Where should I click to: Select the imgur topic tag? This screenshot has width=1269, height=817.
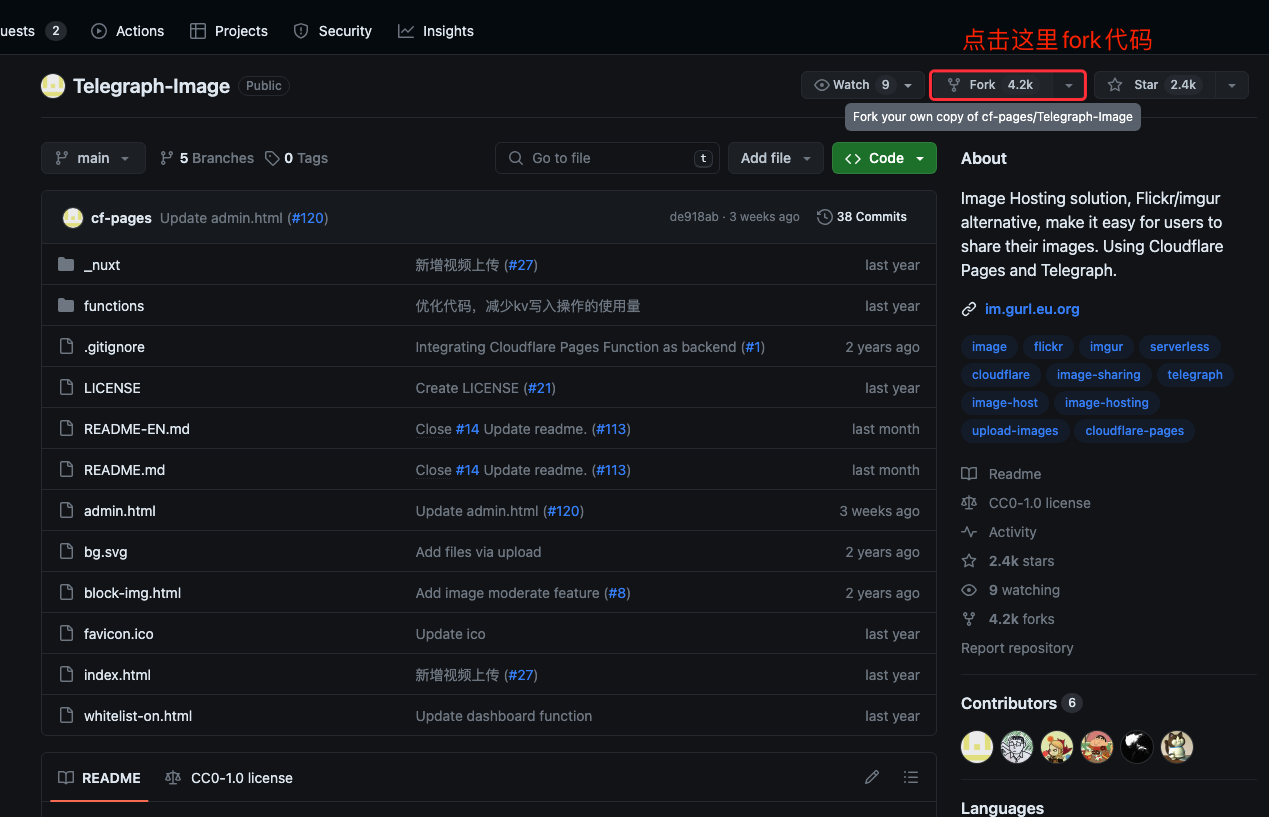click(x=1106, y=347)
